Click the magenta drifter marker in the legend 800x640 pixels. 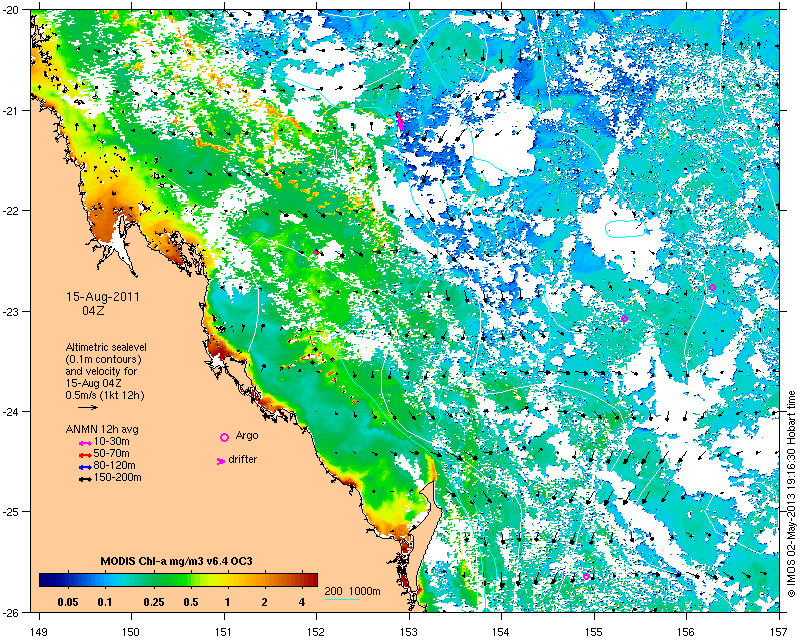click(221, 461)
